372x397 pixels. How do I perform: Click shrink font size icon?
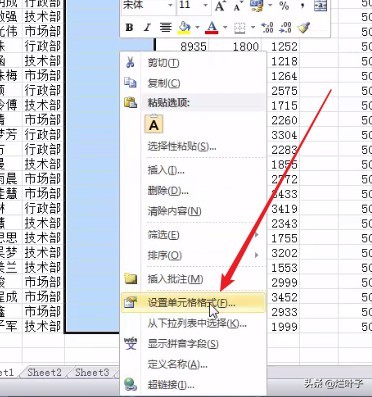(237, 6)
